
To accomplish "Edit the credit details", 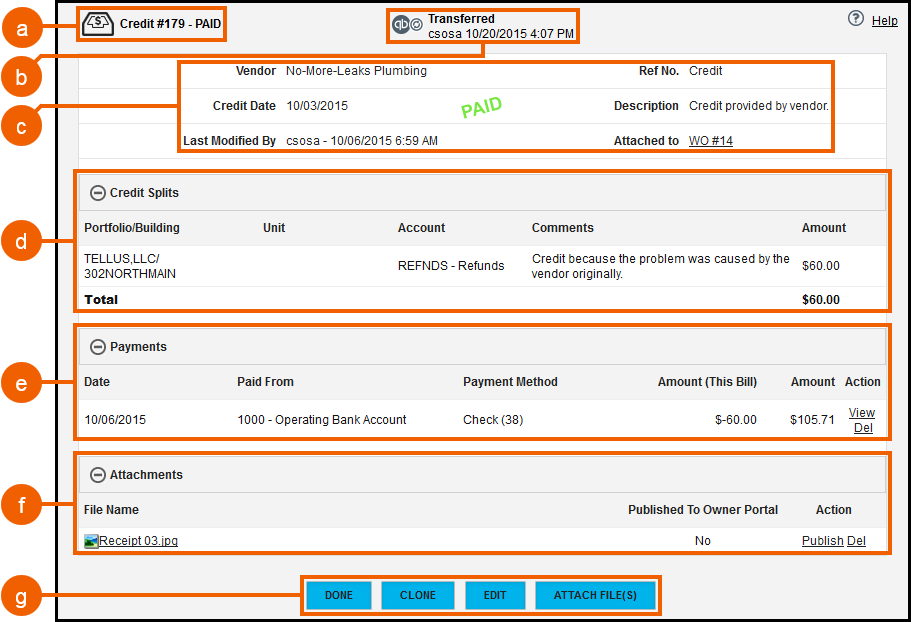I will click(495, 595).
